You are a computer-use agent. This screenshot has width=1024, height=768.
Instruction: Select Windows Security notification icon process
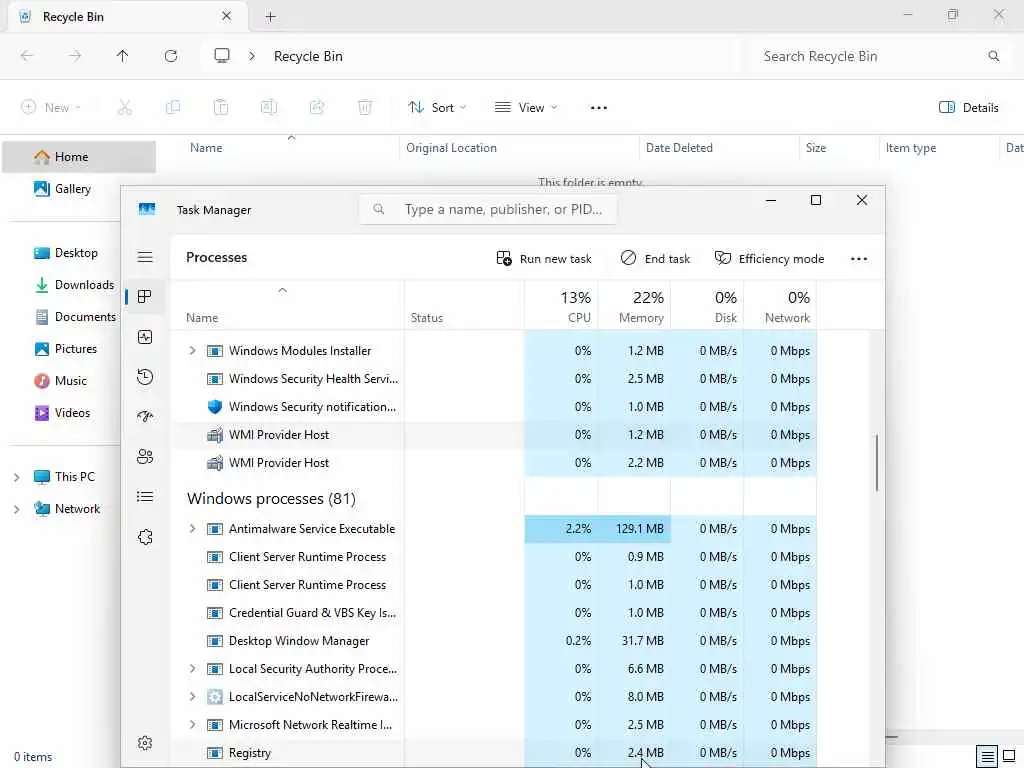pyautogui.click(x=494, y=407)
